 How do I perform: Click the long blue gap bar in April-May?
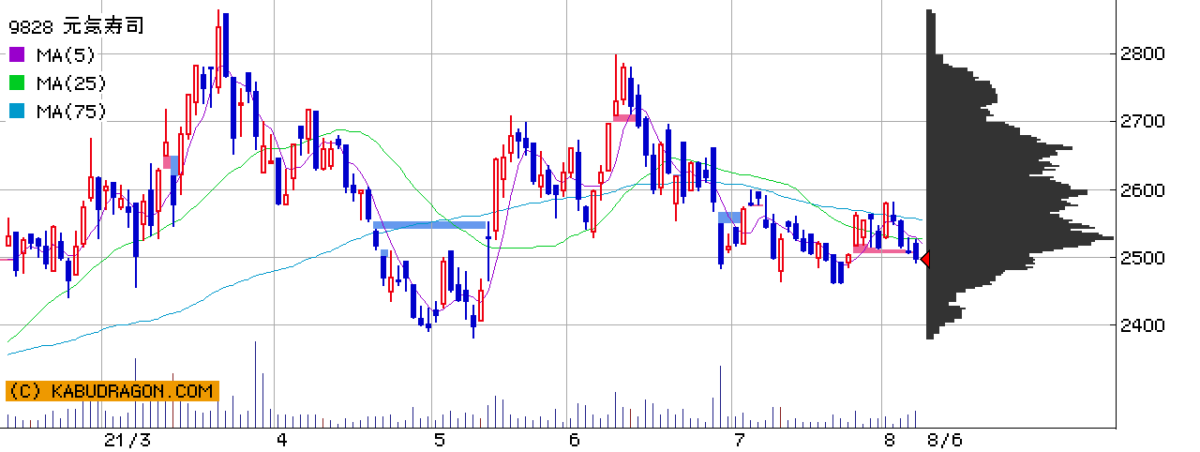point(431,226)
